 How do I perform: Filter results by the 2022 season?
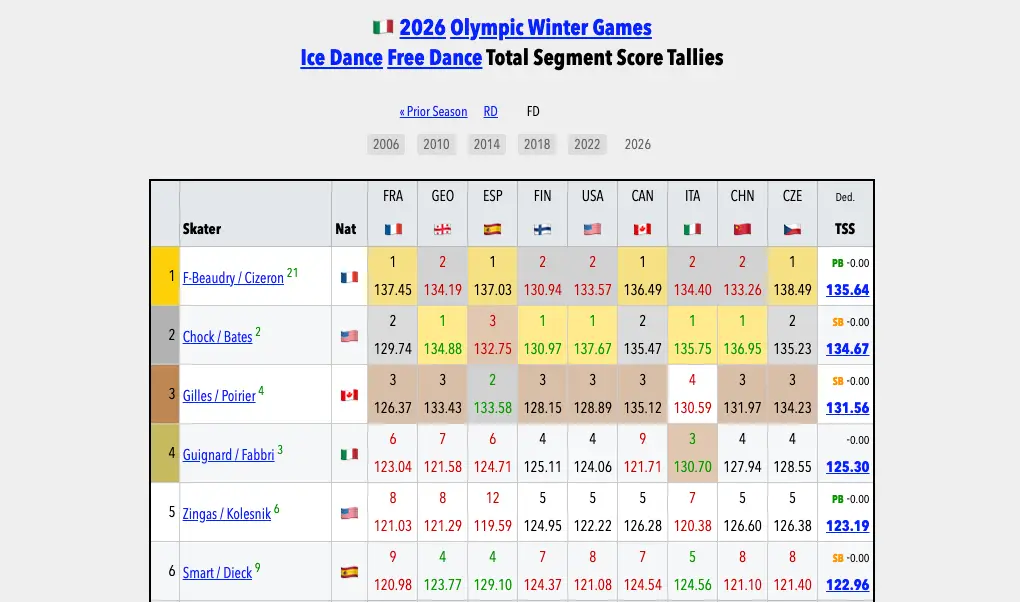coord(587,144)
